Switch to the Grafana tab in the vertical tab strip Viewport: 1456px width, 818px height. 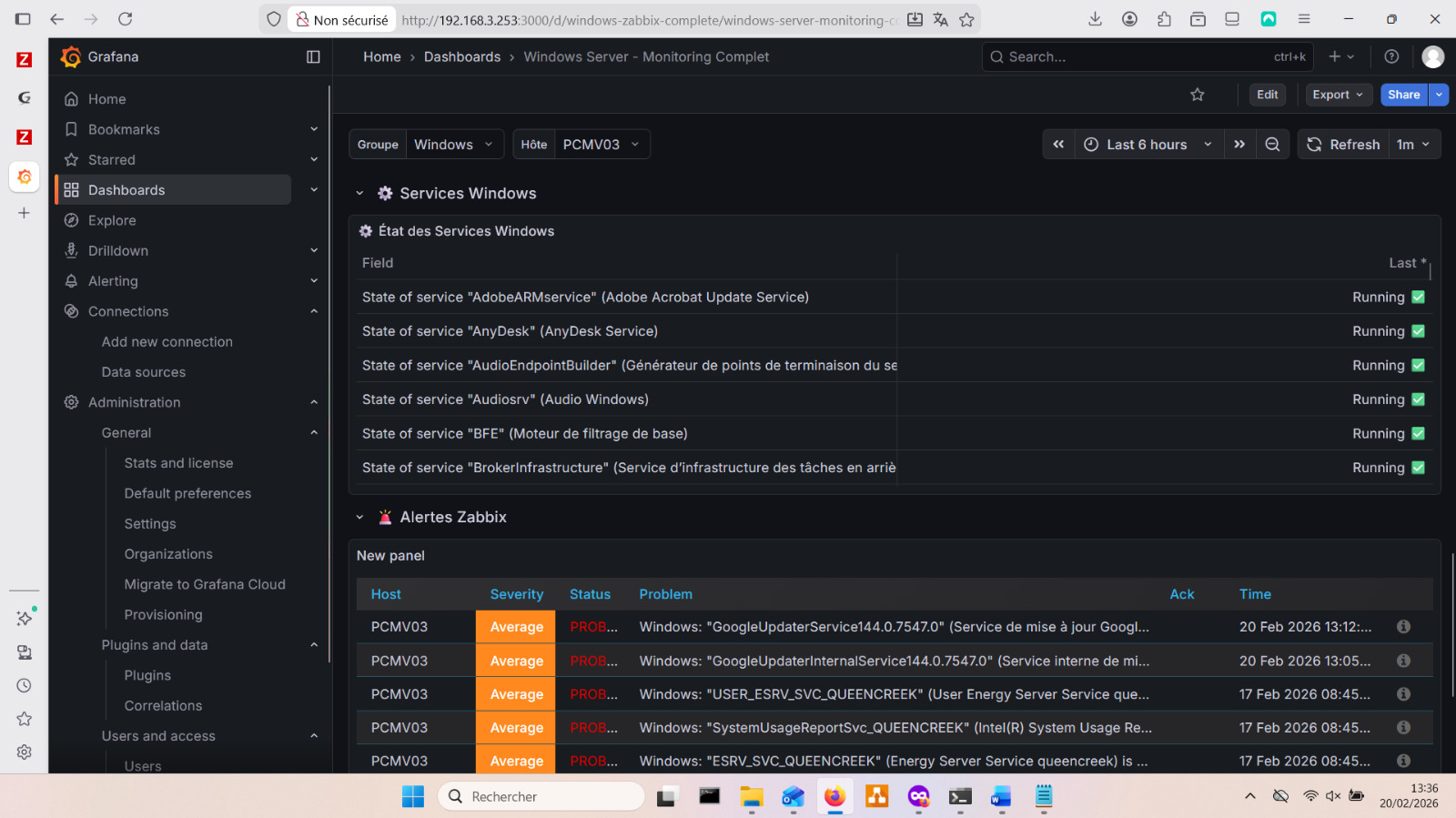tap(25, 177)
